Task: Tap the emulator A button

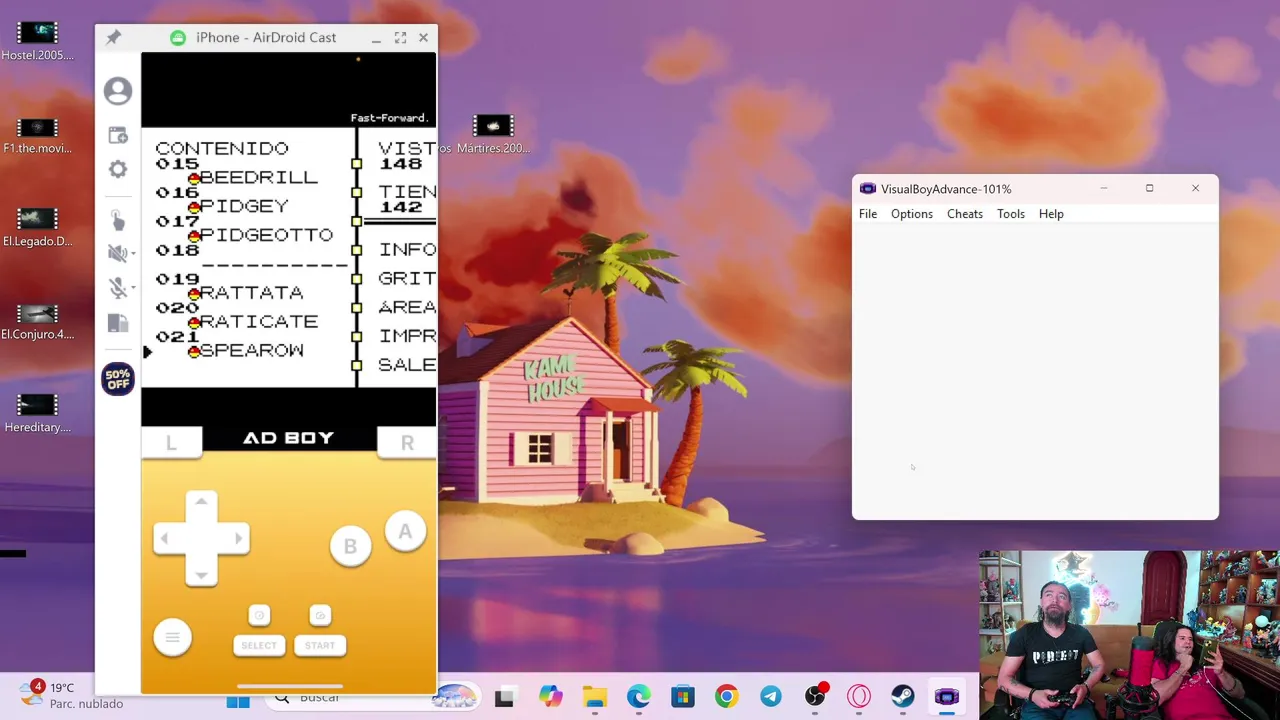Action: [405, 532]
